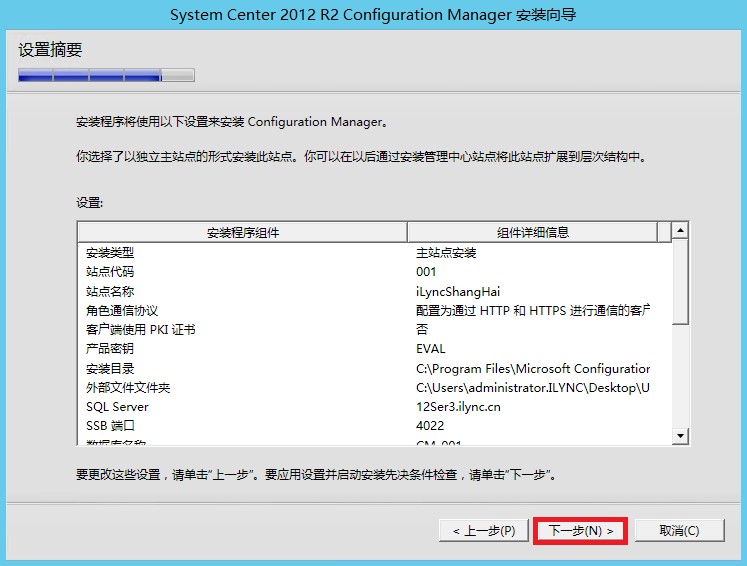Select the 安装目录 row label
Image resolution: width=747 pixels, height=566 pixels.
[x=110, y=368]
